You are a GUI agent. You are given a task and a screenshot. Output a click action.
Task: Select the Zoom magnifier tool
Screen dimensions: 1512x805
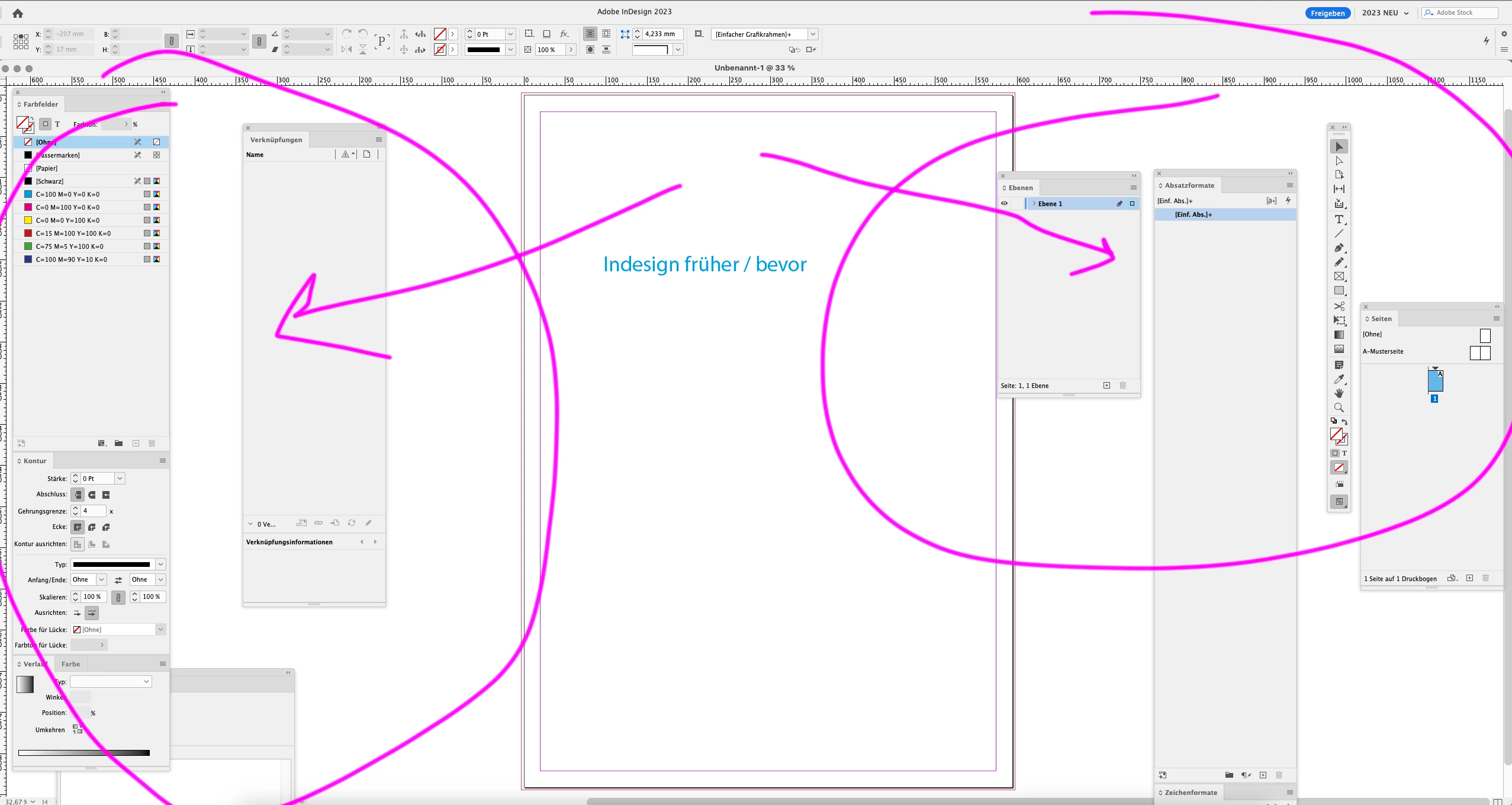(1339, 408)
